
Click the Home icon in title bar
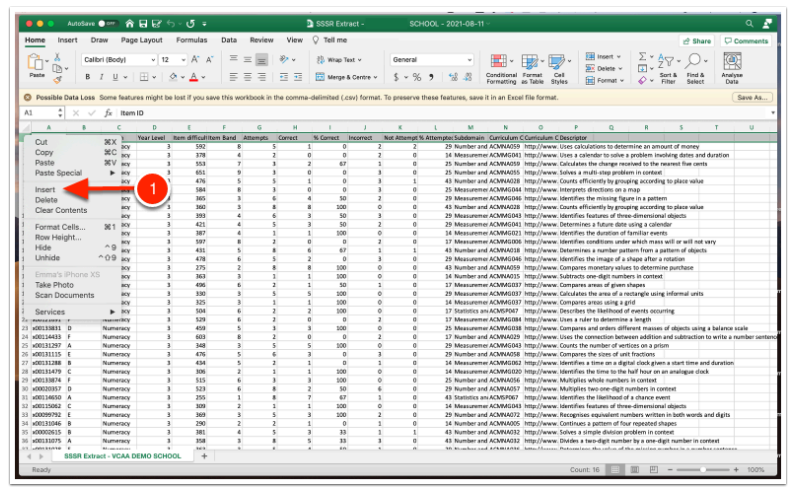[x=130, y=22]
